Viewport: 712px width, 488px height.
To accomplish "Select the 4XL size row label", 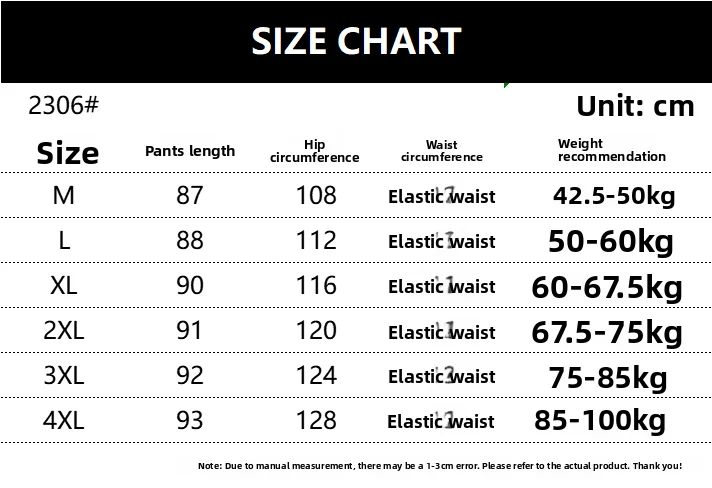I will [x=64, y=420].
